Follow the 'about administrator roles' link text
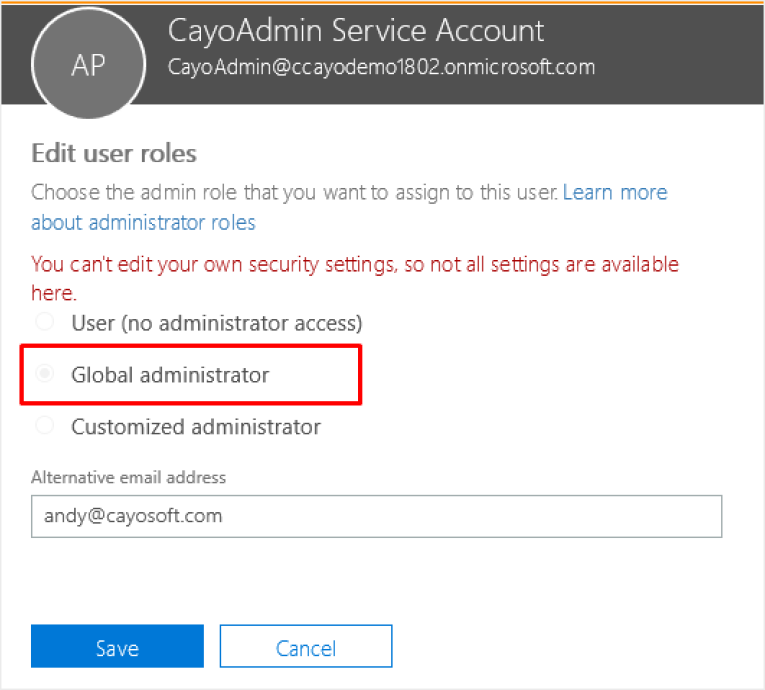765x690 pixels. [143, 223]
